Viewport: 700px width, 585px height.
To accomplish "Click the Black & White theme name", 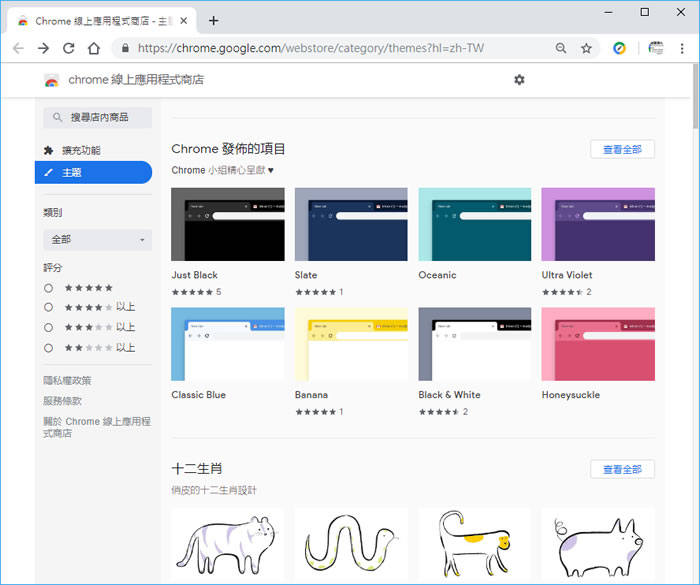I will (449, 395).
